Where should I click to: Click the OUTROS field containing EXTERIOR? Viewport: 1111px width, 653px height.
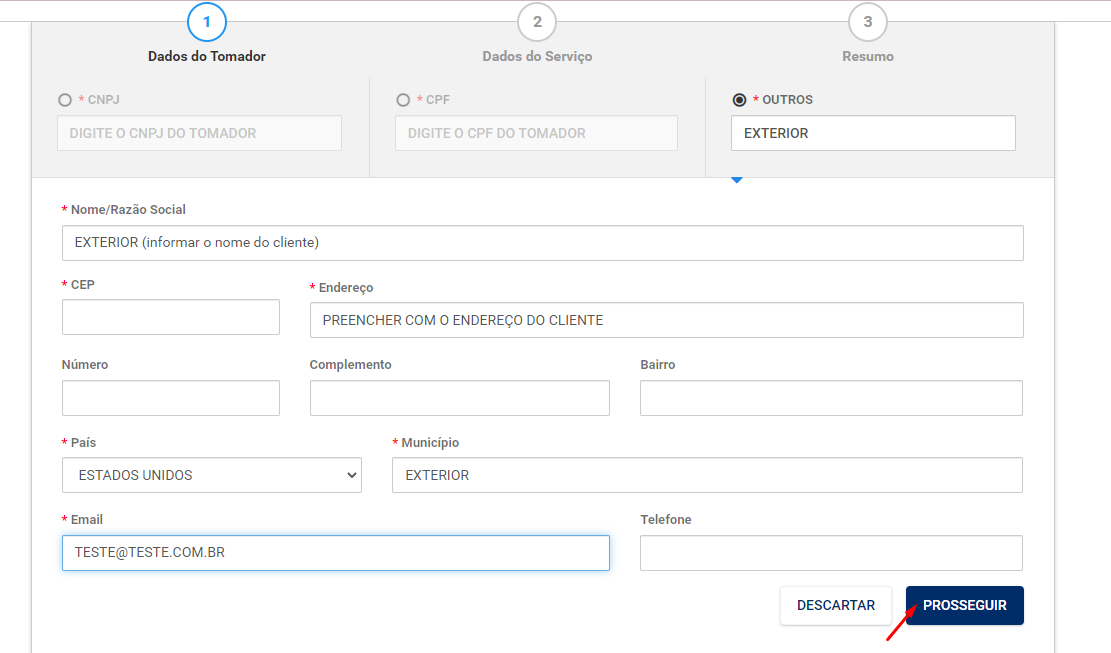click(x=873, y=133)
